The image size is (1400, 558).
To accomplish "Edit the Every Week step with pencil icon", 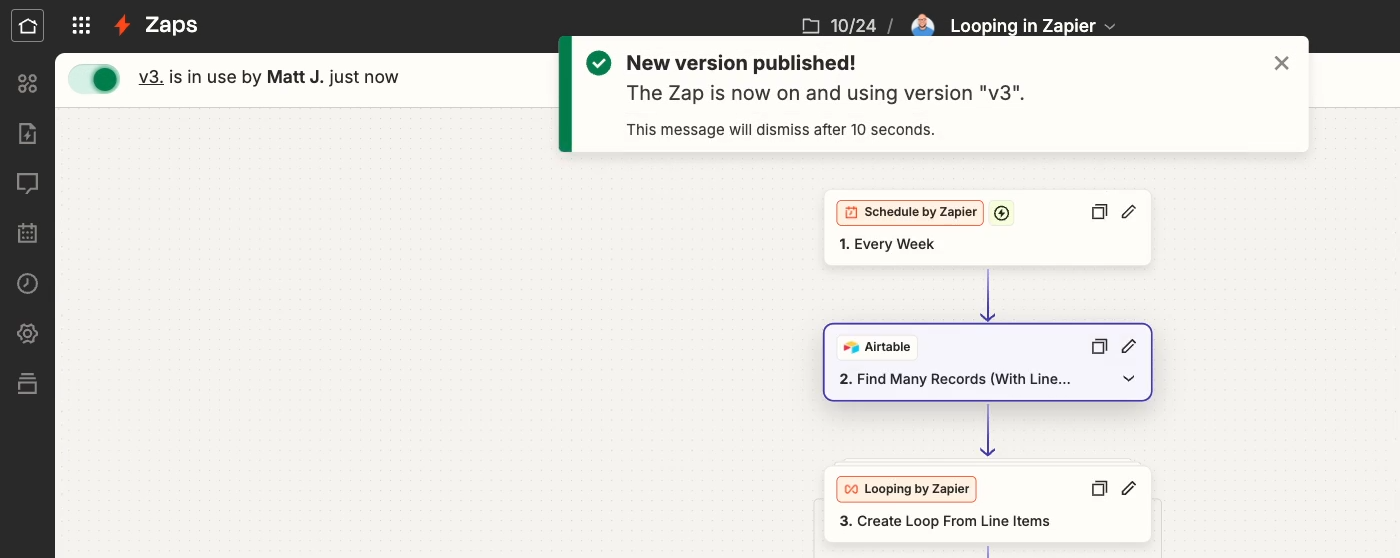I will [x=1129, y=212].
